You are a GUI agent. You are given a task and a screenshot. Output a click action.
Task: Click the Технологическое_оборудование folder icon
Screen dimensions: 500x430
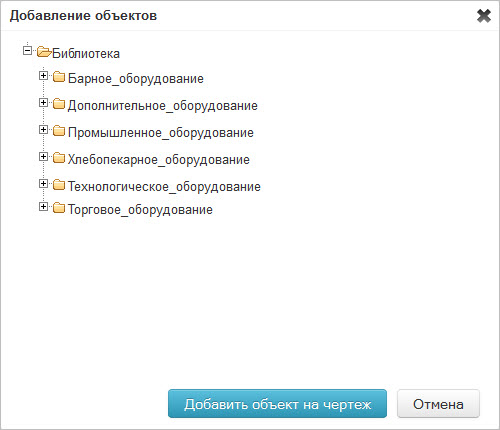pos(59,185)
